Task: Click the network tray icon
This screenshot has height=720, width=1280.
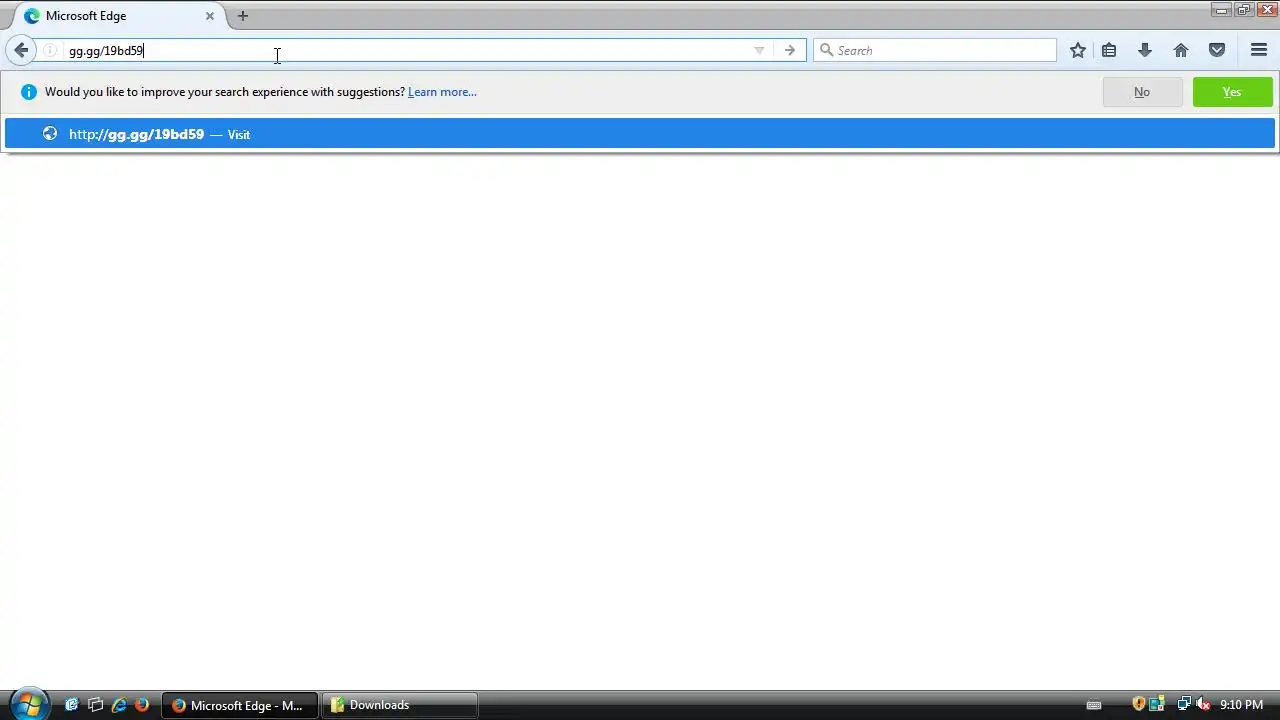Action: tap(1184, 705)
